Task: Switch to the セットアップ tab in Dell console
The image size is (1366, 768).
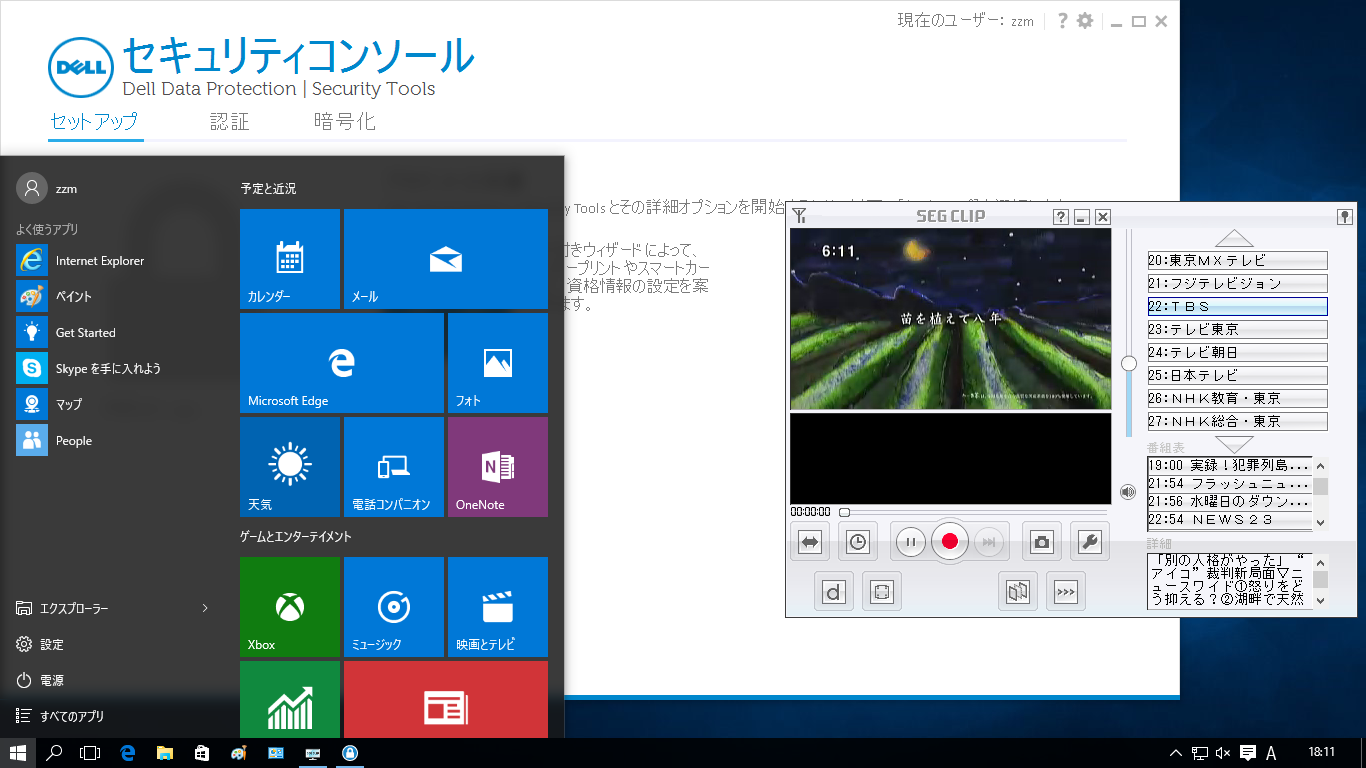Action: (x=93, y=122)
